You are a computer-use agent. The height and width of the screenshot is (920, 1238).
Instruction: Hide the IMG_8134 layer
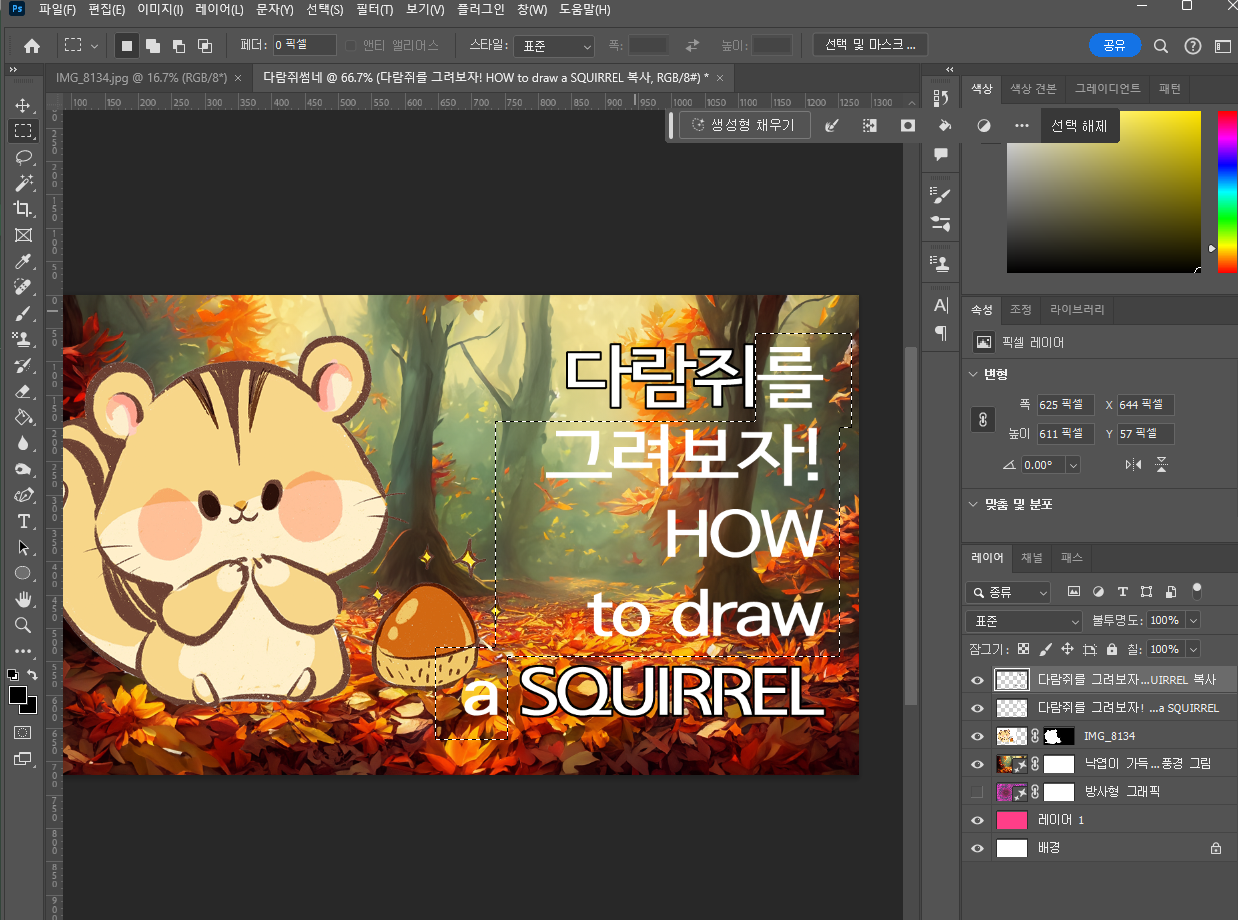(978, 736)
